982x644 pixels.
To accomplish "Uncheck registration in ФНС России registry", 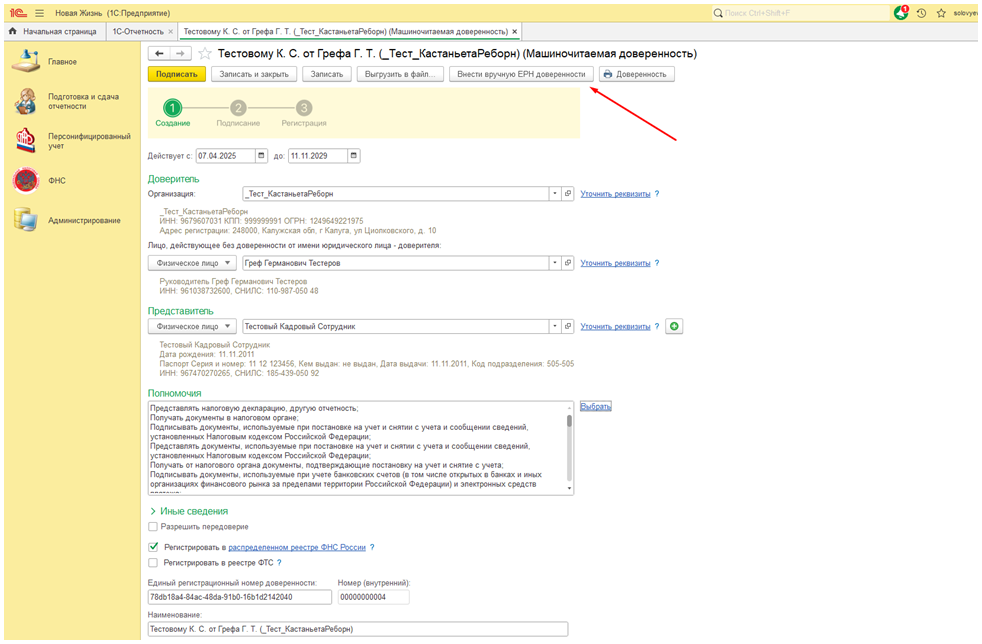I will [153, 548].
